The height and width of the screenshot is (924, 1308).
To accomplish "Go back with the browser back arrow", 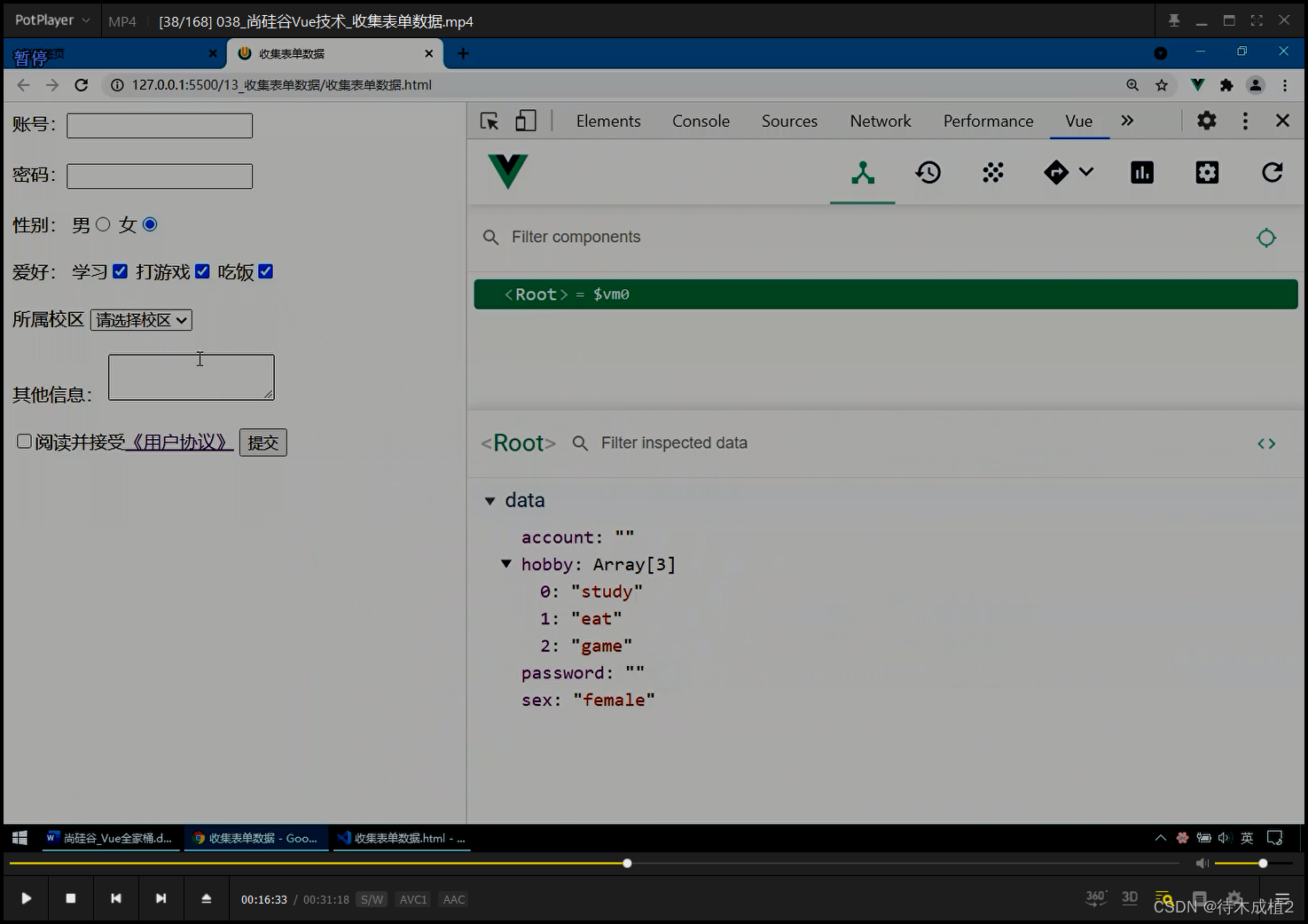I will coord(24,85).
